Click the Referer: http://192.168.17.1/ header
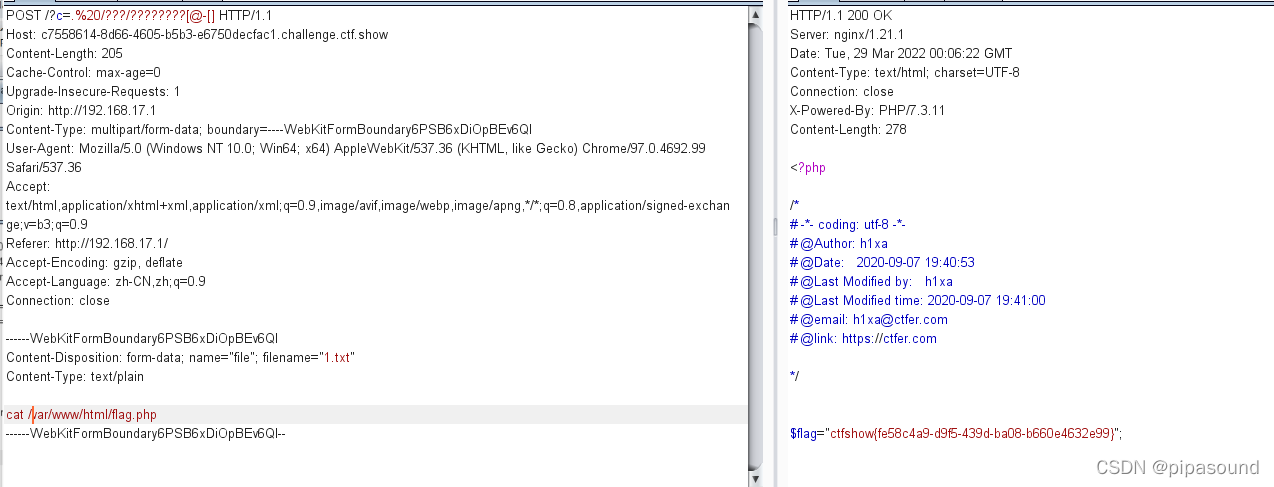 click(x=87, y=244)
